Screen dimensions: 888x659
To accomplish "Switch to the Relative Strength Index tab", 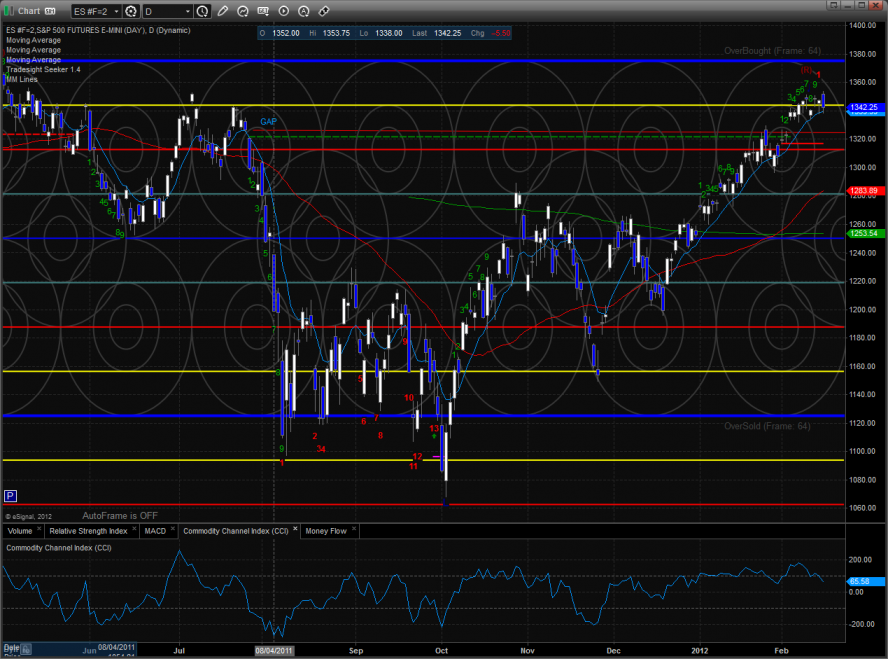I will coord(88,531).
